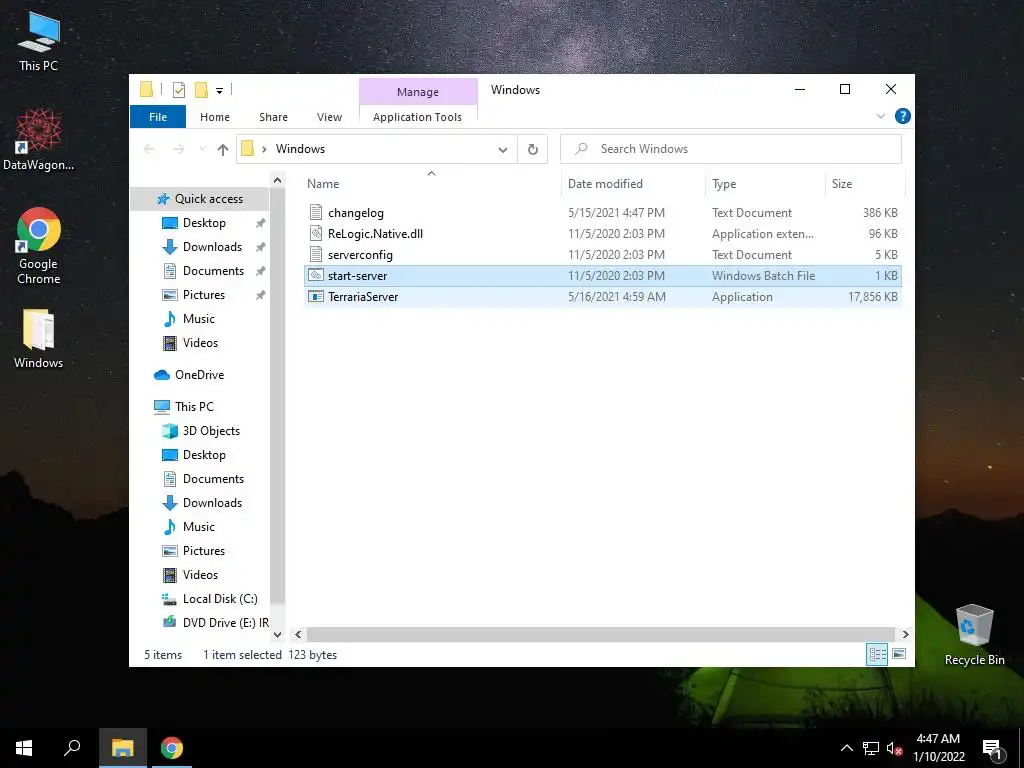Select the serverconfig text file
This screenshot has height=768, width=1024.
coord(603,255)
